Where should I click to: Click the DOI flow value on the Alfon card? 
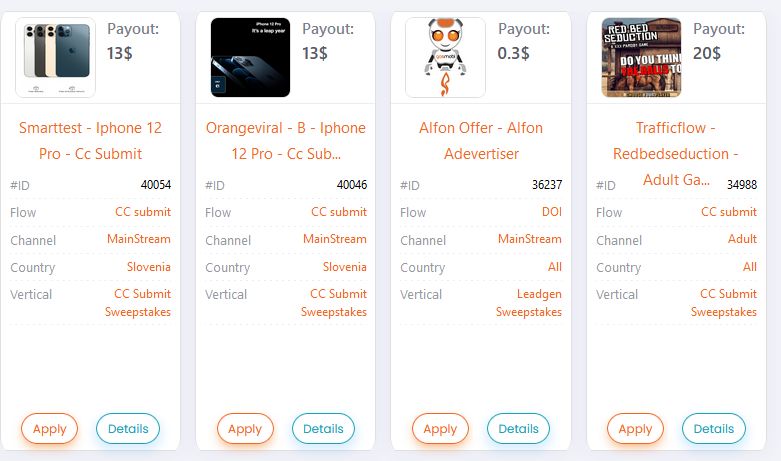[x=552, y=212]
